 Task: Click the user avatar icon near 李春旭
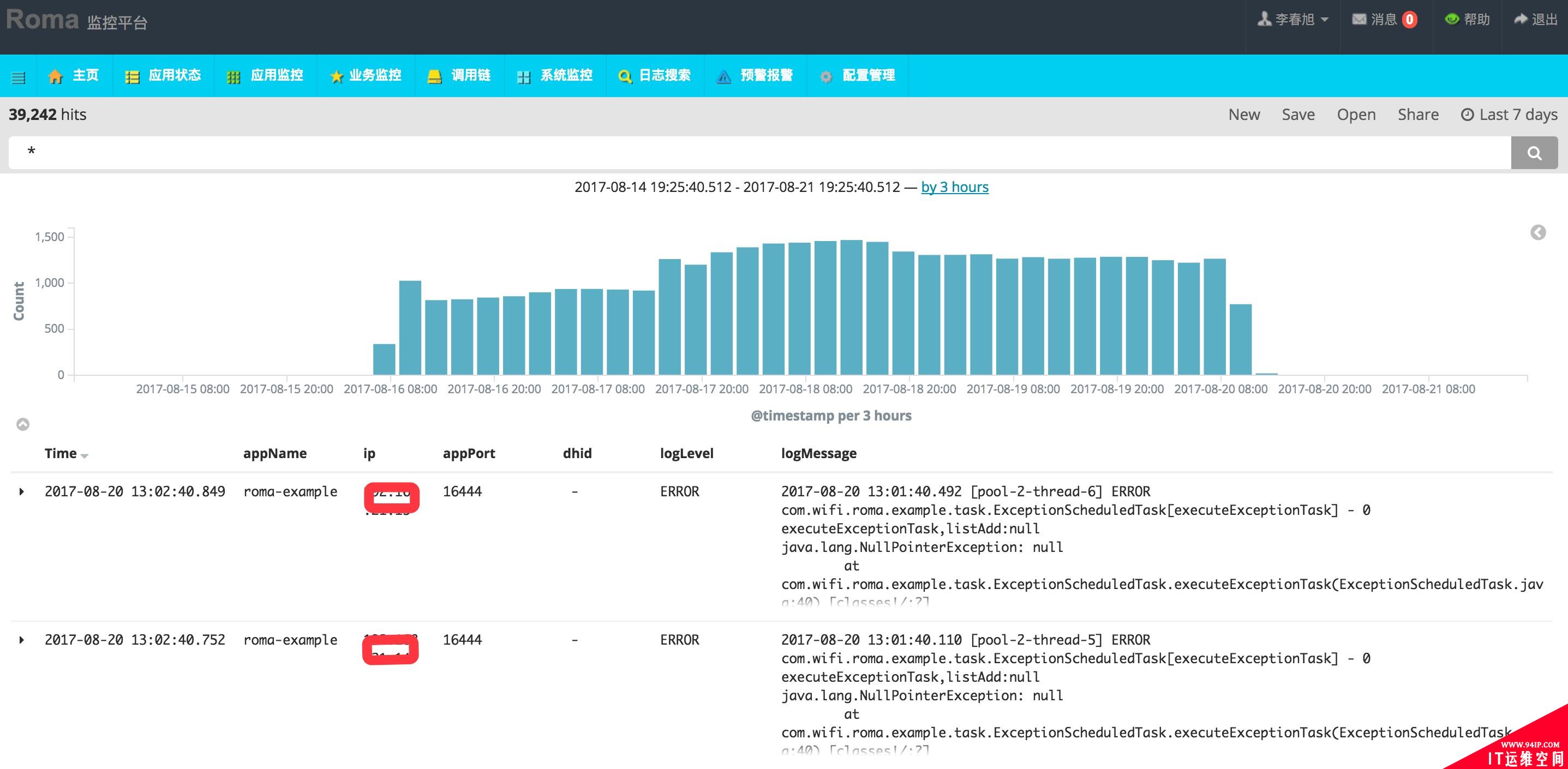(1264, 19)
